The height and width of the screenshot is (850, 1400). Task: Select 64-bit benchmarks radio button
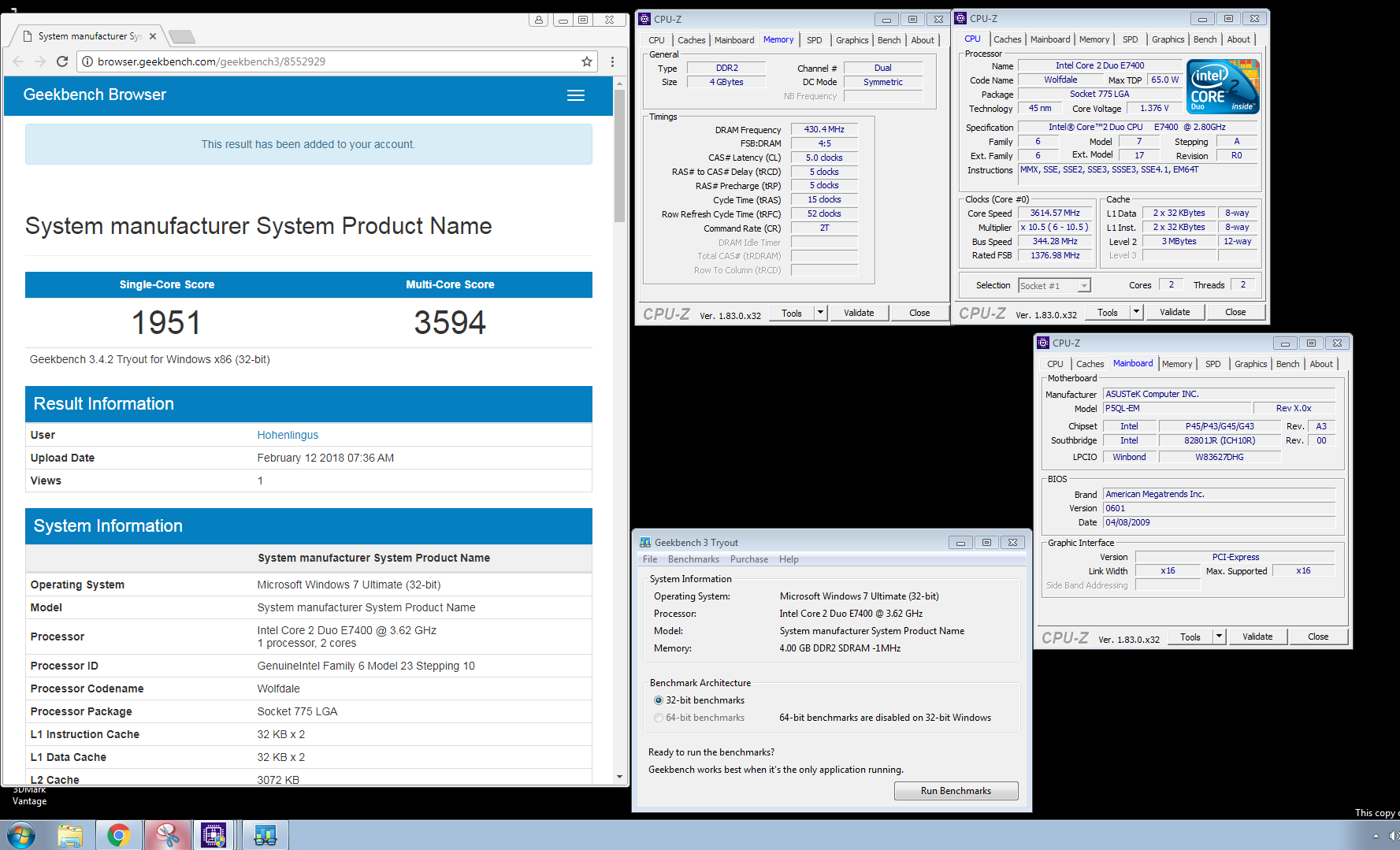click(659, 718)
